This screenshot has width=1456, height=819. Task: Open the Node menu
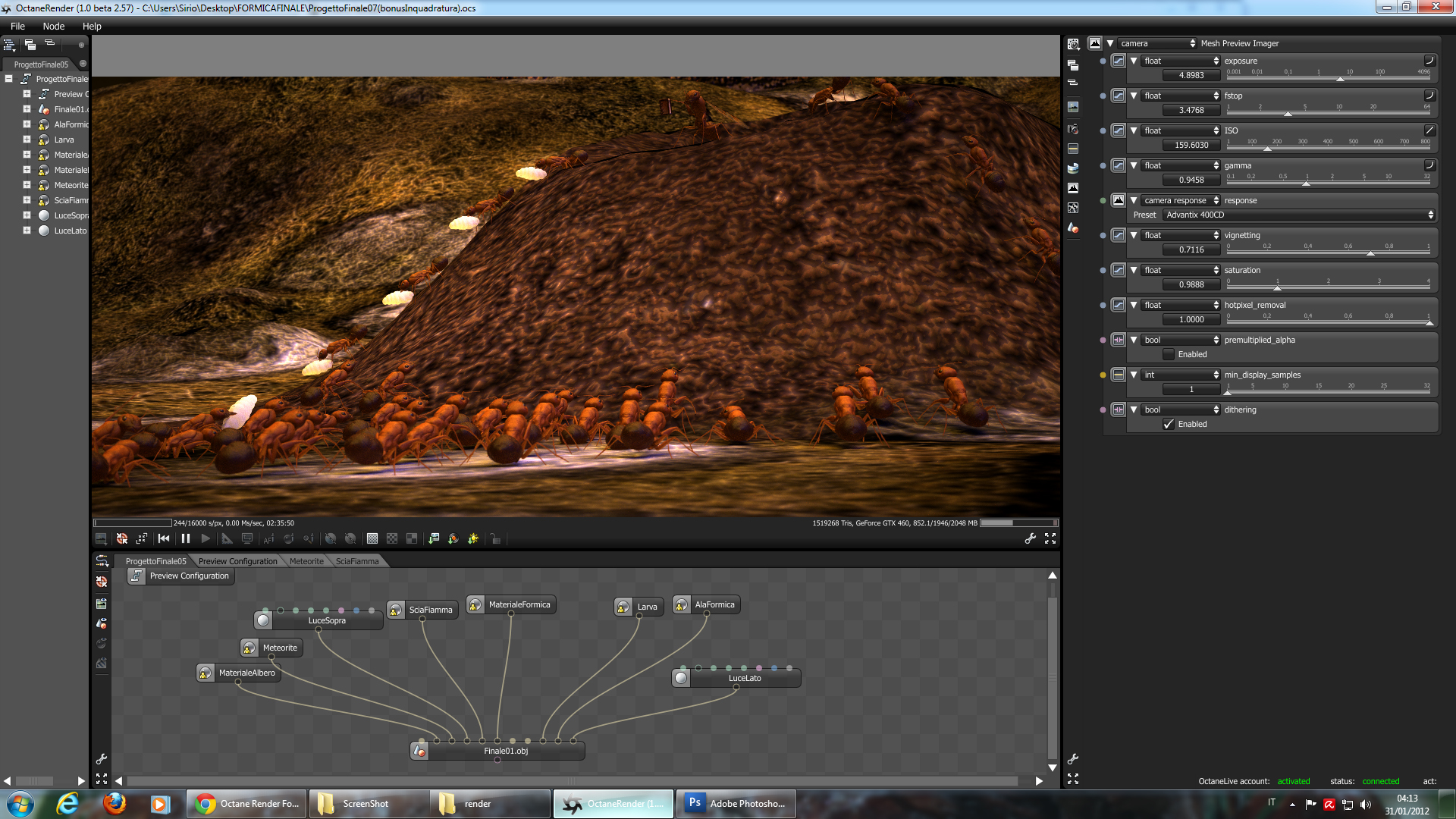click(x=53, y=26)
